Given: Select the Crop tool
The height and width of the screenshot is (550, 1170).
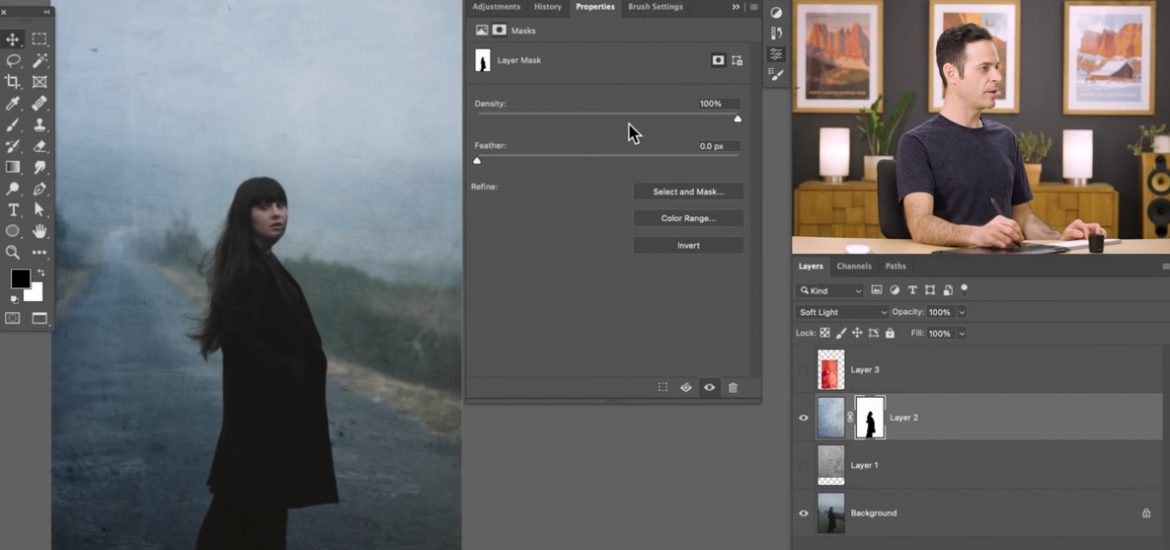Looking at the screenshot, I should pyautogui.click(x=13, y=81).
